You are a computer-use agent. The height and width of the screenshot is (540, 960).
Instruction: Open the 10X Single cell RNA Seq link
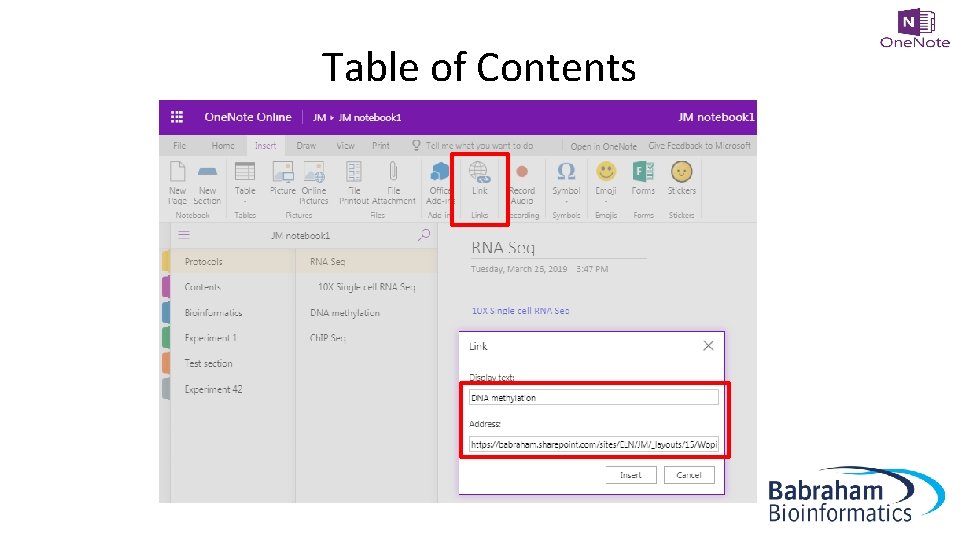pos(520,310)
